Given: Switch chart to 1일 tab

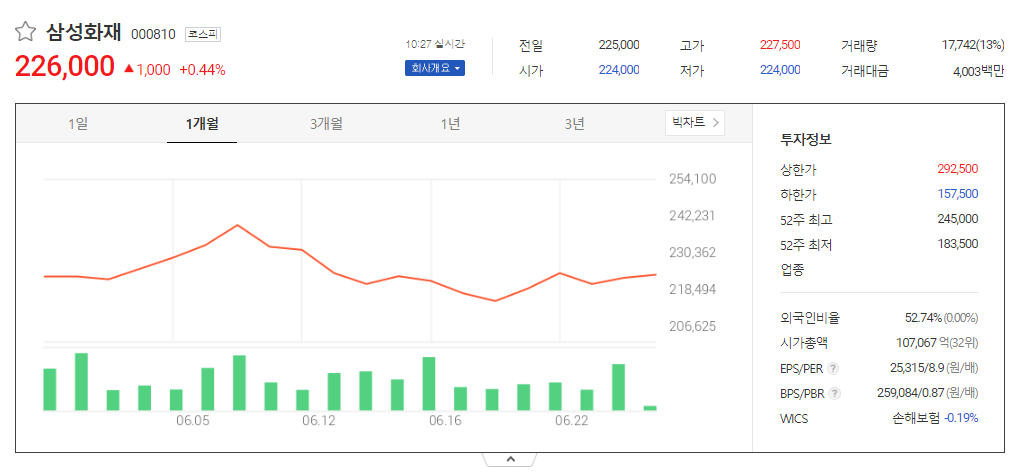Looking at the screenshot, I should 78,124.
